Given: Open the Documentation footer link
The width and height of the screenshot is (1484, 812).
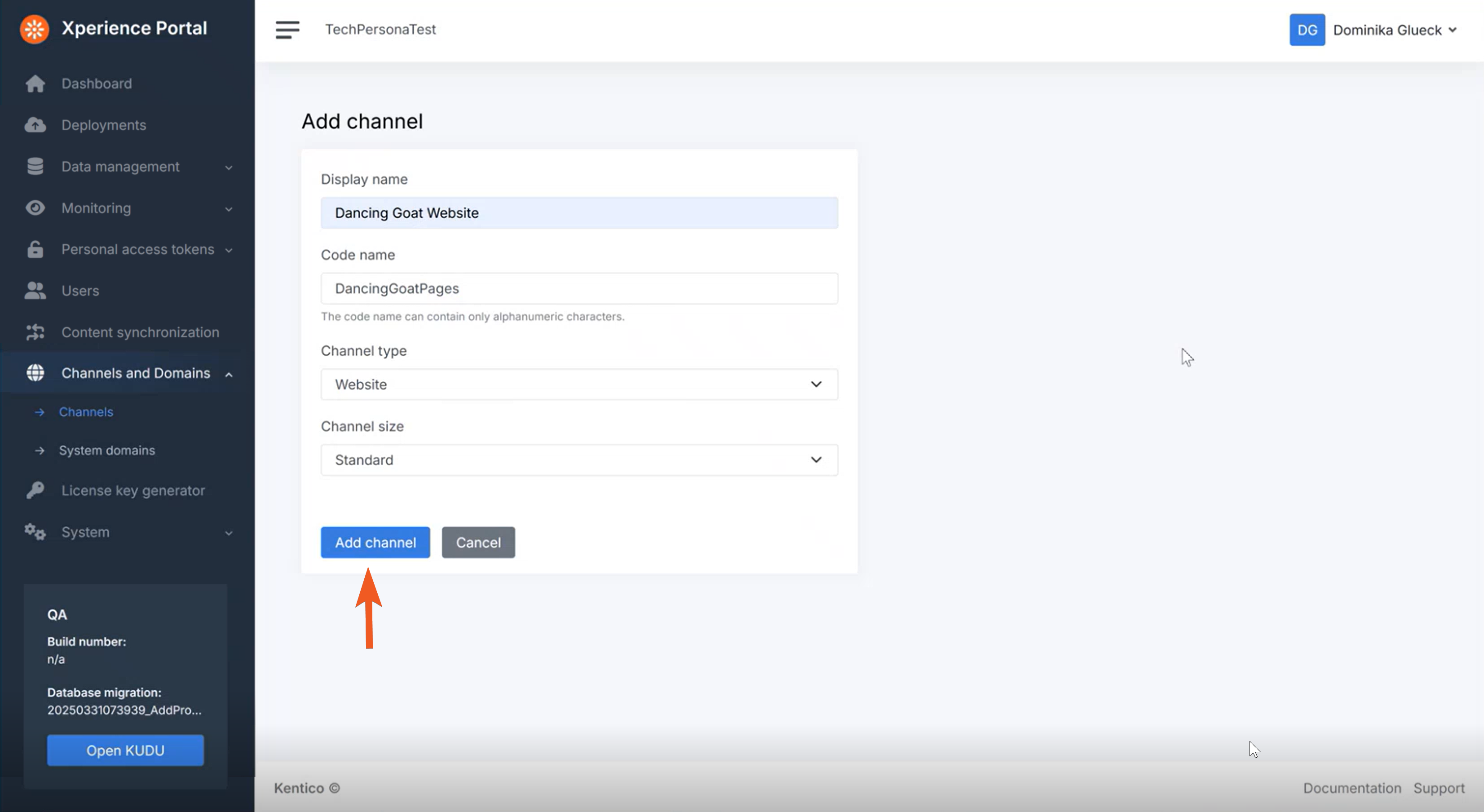Looking at the screenshot, I should 1351,788.
